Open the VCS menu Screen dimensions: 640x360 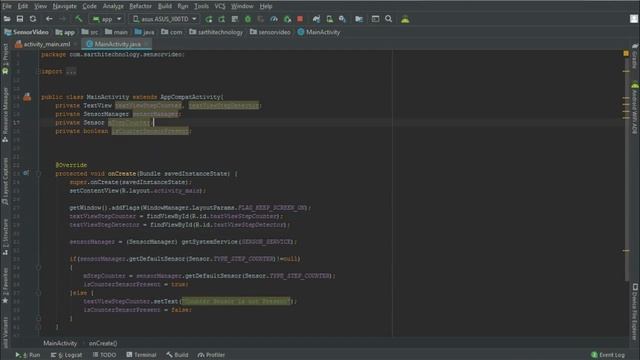click(x=220, y=6)
